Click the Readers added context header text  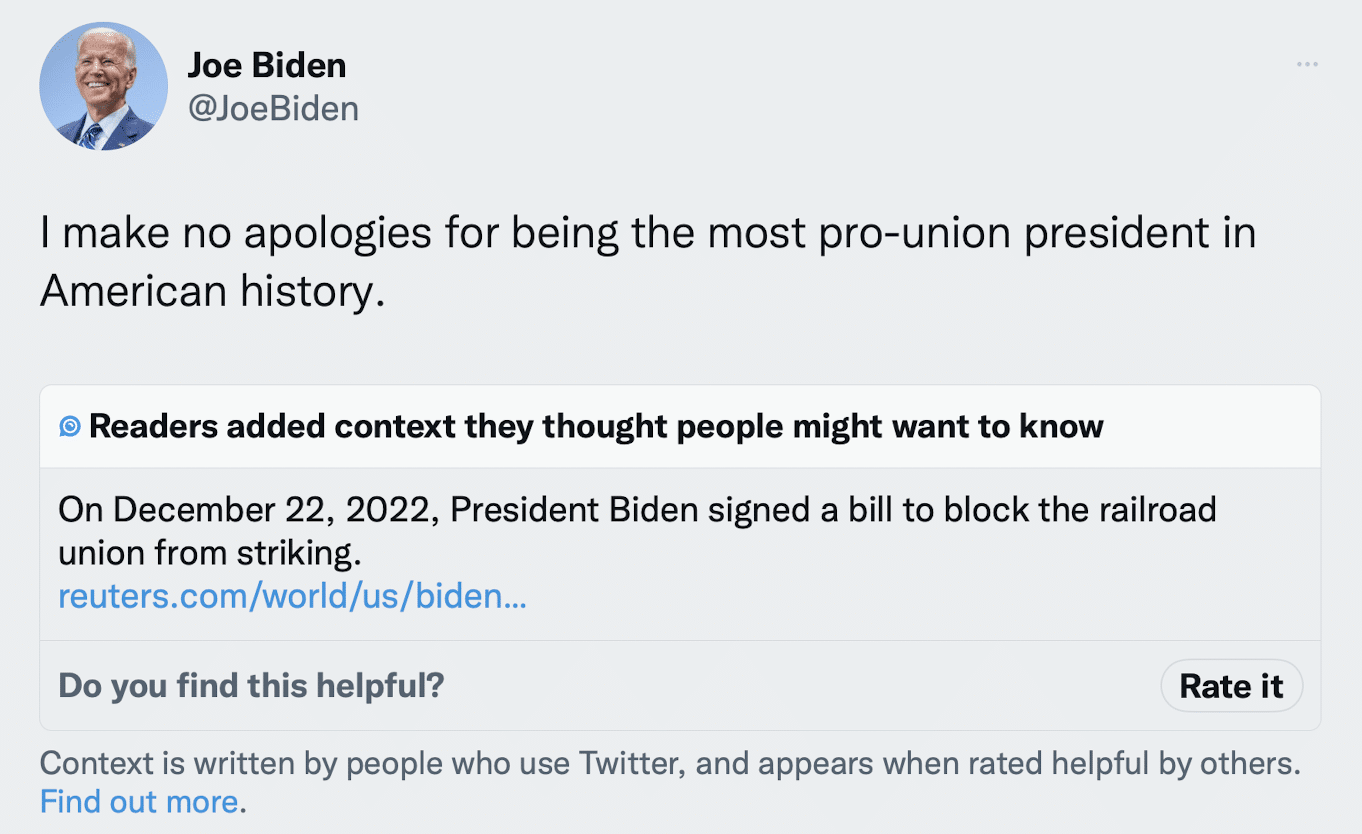click(596, 427)
